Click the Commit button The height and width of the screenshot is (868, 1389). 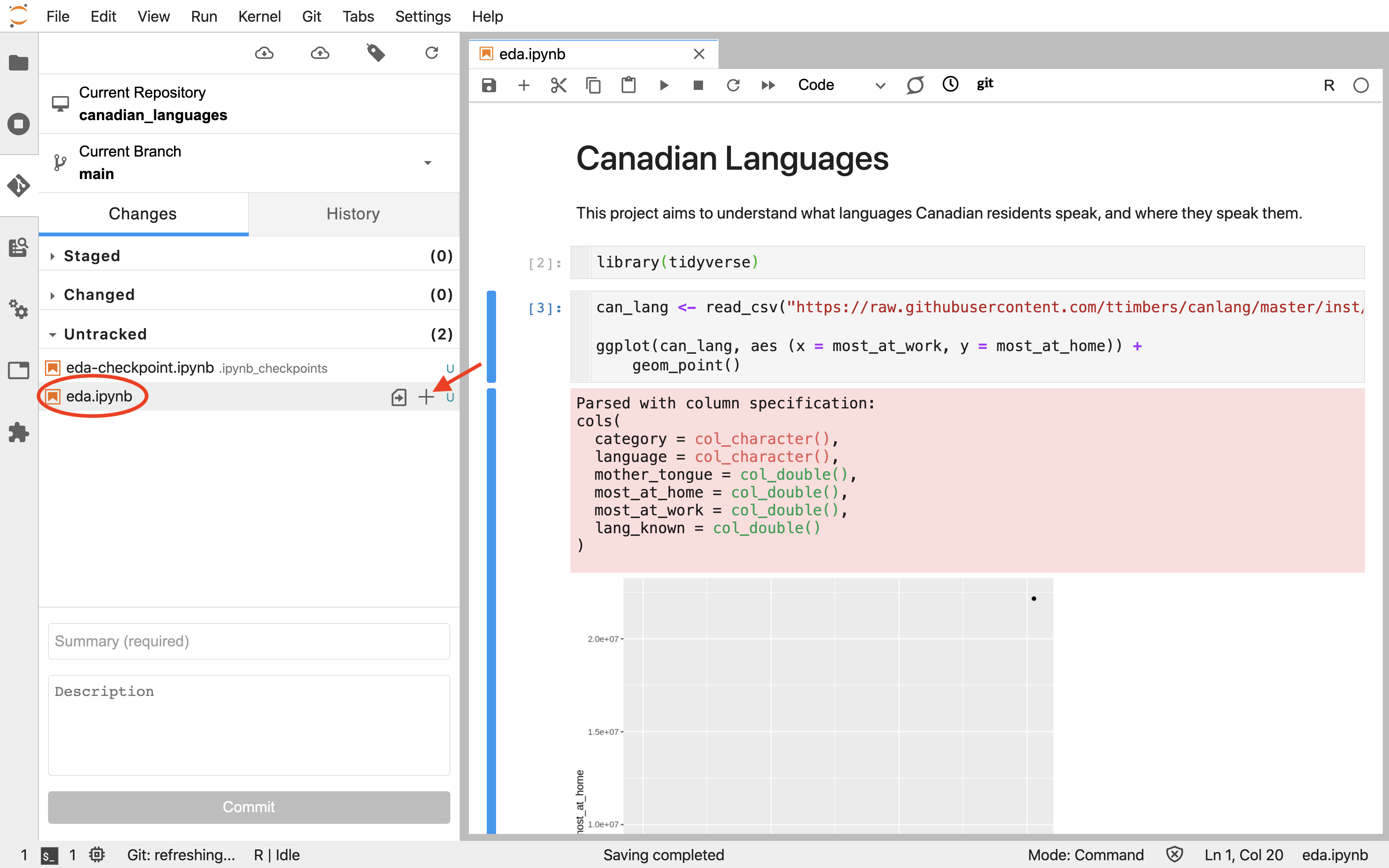click(249, 807)
